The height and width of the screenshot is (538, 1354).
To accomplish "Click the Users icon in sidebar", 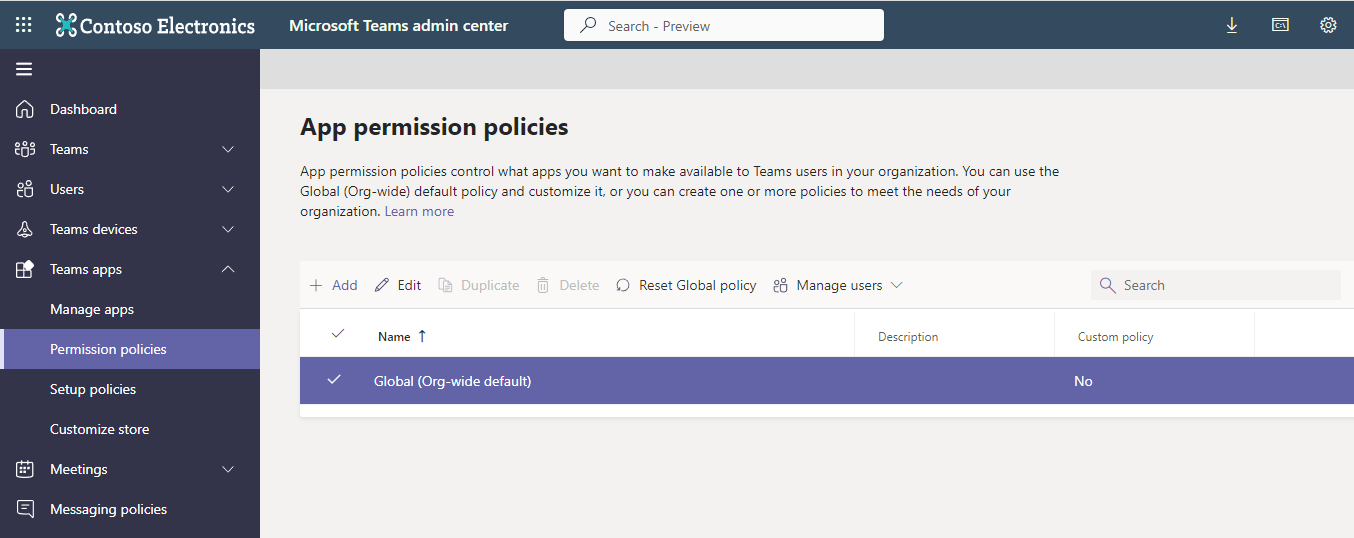I will point(25,189).
